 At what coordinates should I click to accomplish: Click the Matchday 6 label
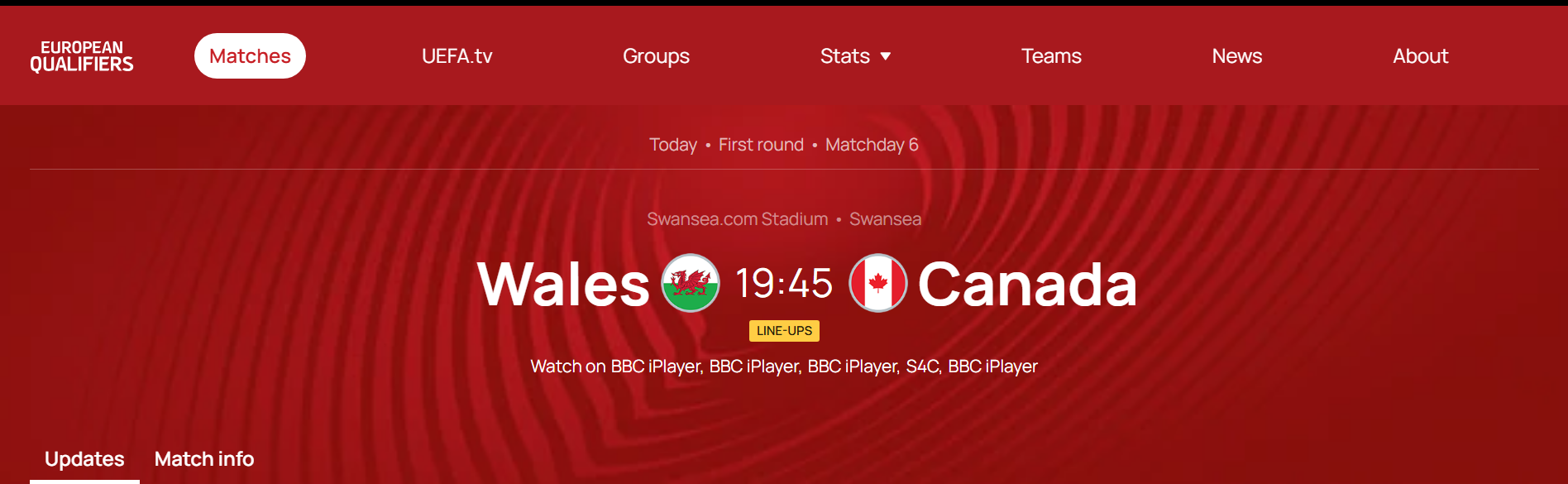(872, 145)
